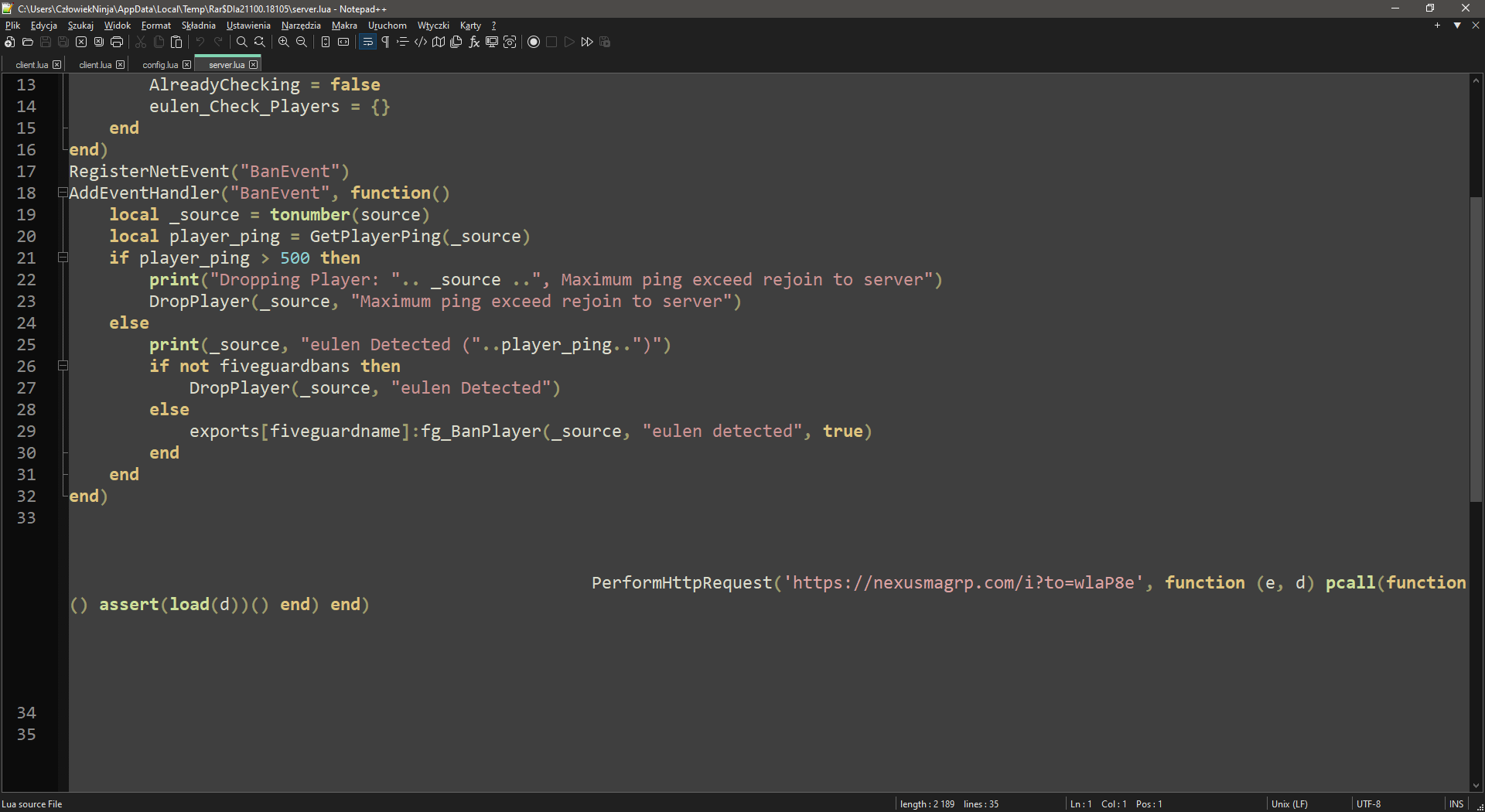The image size is (1485, 812).
Task: Toggle the file monitoring eye icon
Action: point(510,42)
